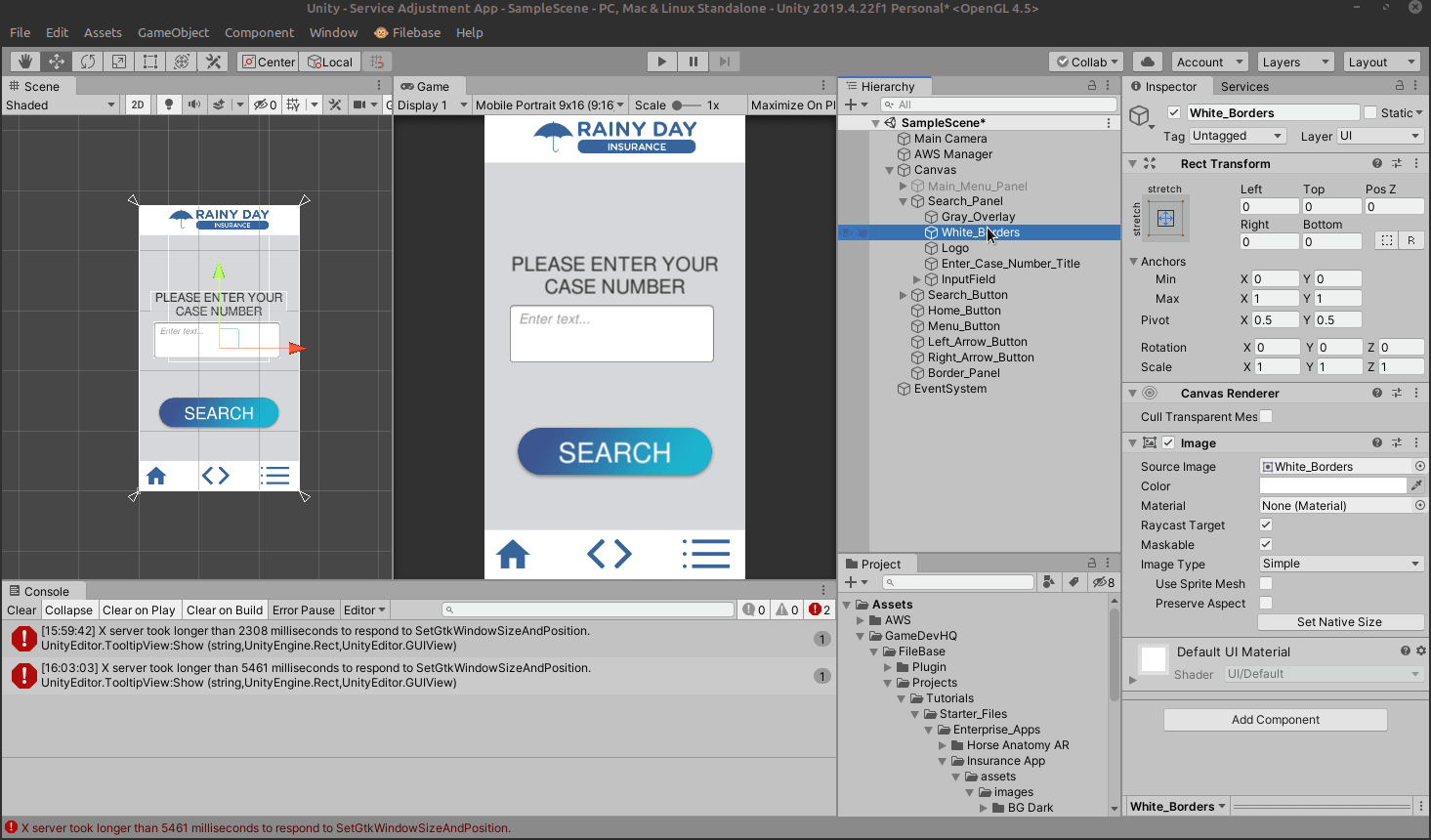Open the Assets menu
1431x840 pixels.
(103, 32)
